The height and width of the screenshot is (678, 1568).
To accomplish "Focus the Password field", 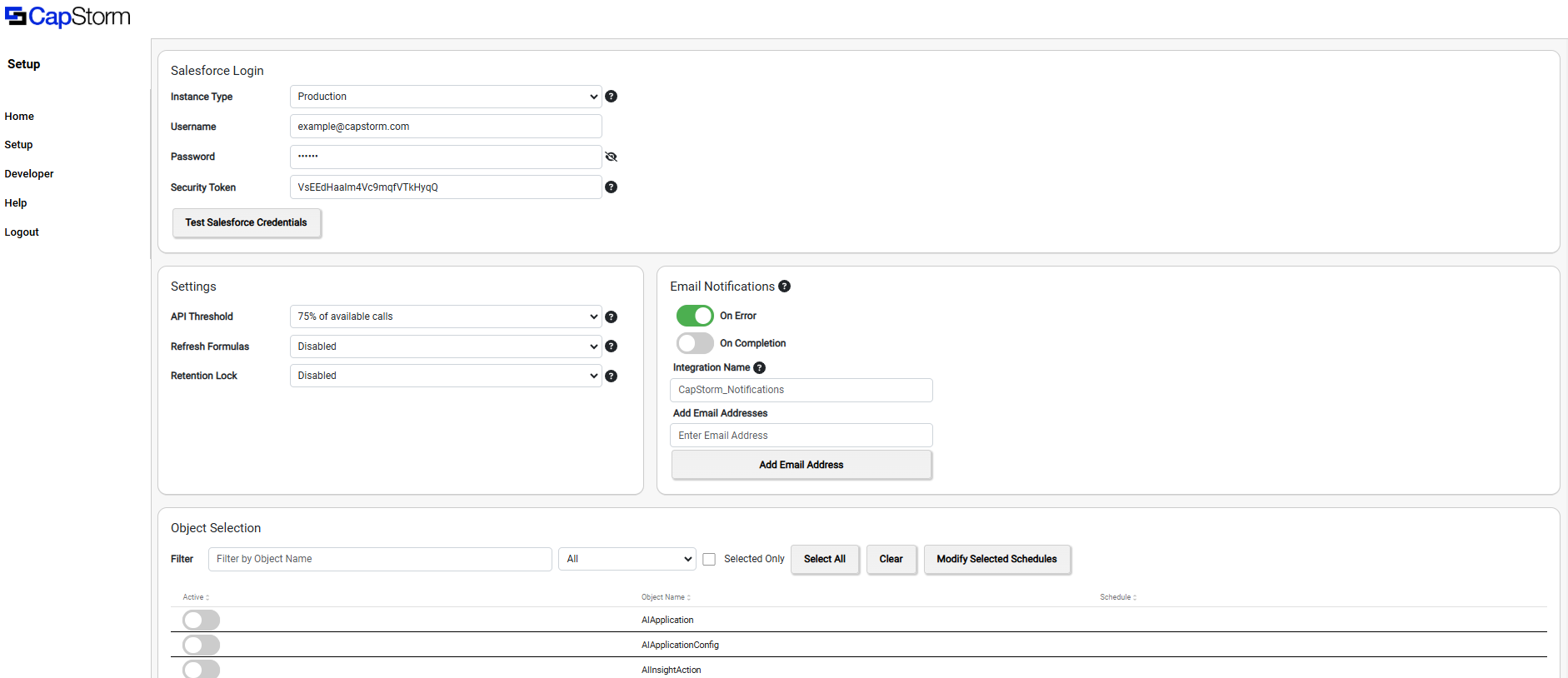I will point(446,157).
